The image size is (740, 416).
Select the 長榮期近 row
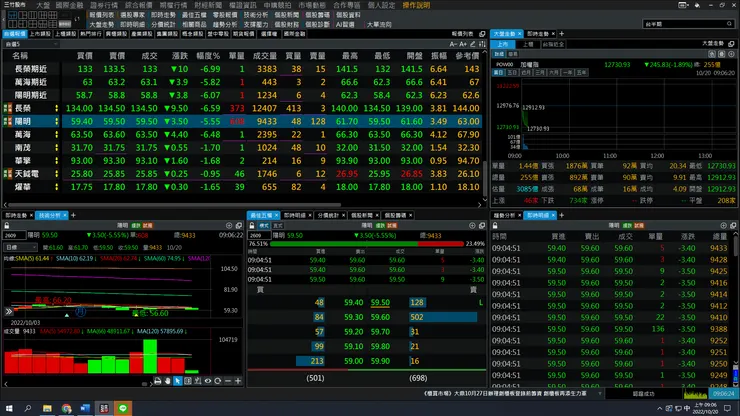[244, 69]
